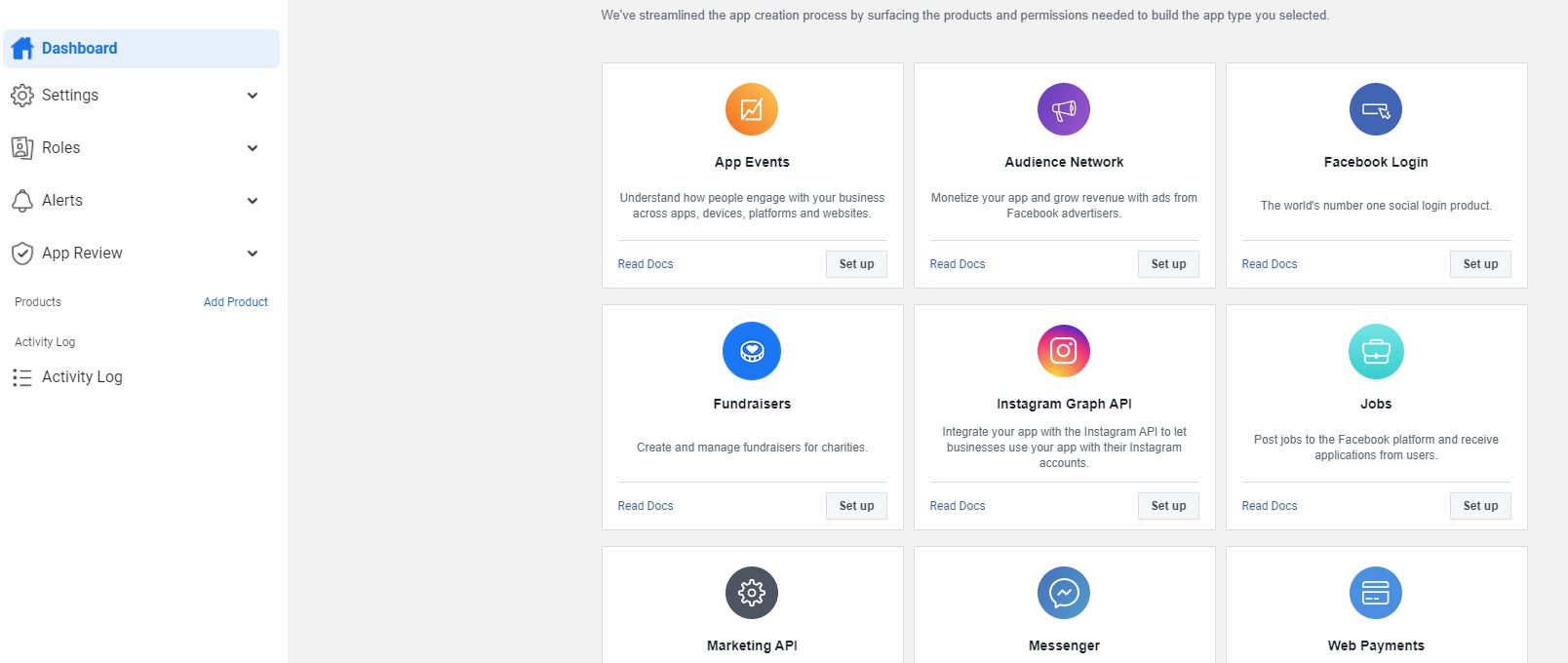Click the Dashboard home icon

coord(21,48)
